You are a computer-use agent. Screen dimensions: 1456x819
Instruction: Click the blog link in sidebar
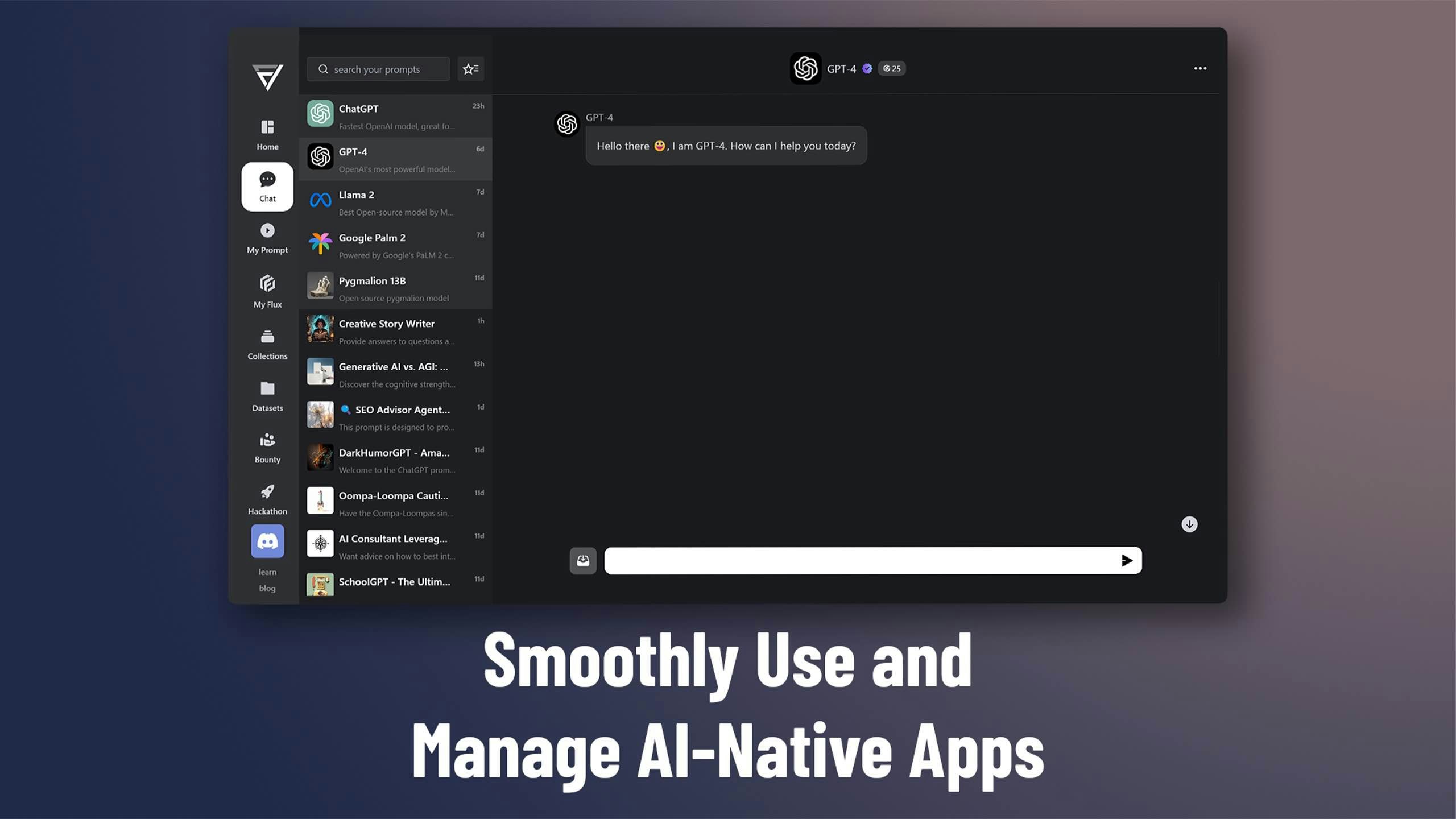[267, 588]
